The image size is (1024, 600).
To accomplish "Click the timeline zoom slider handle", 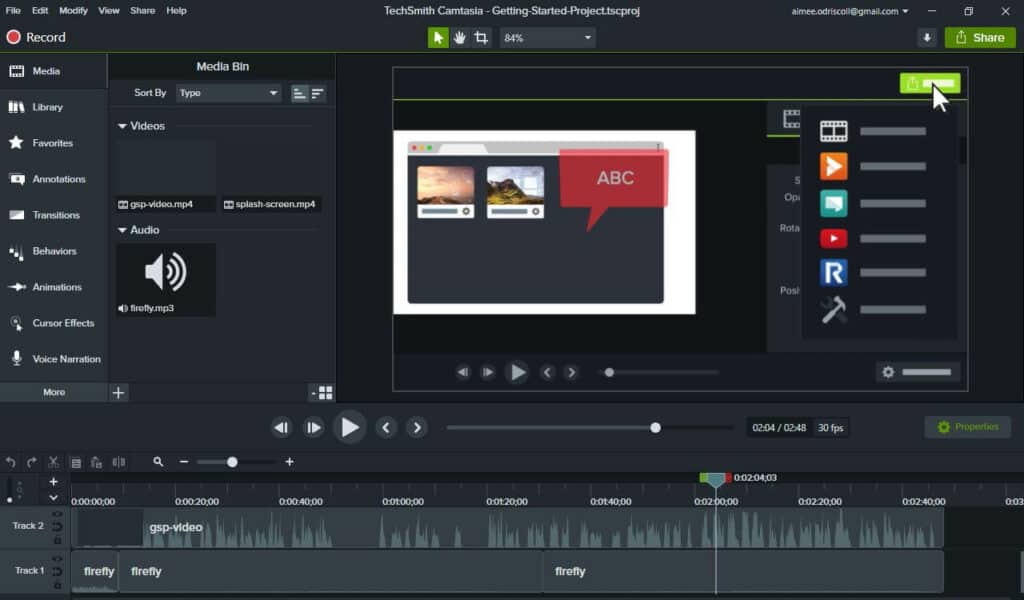I will [232, 462].
